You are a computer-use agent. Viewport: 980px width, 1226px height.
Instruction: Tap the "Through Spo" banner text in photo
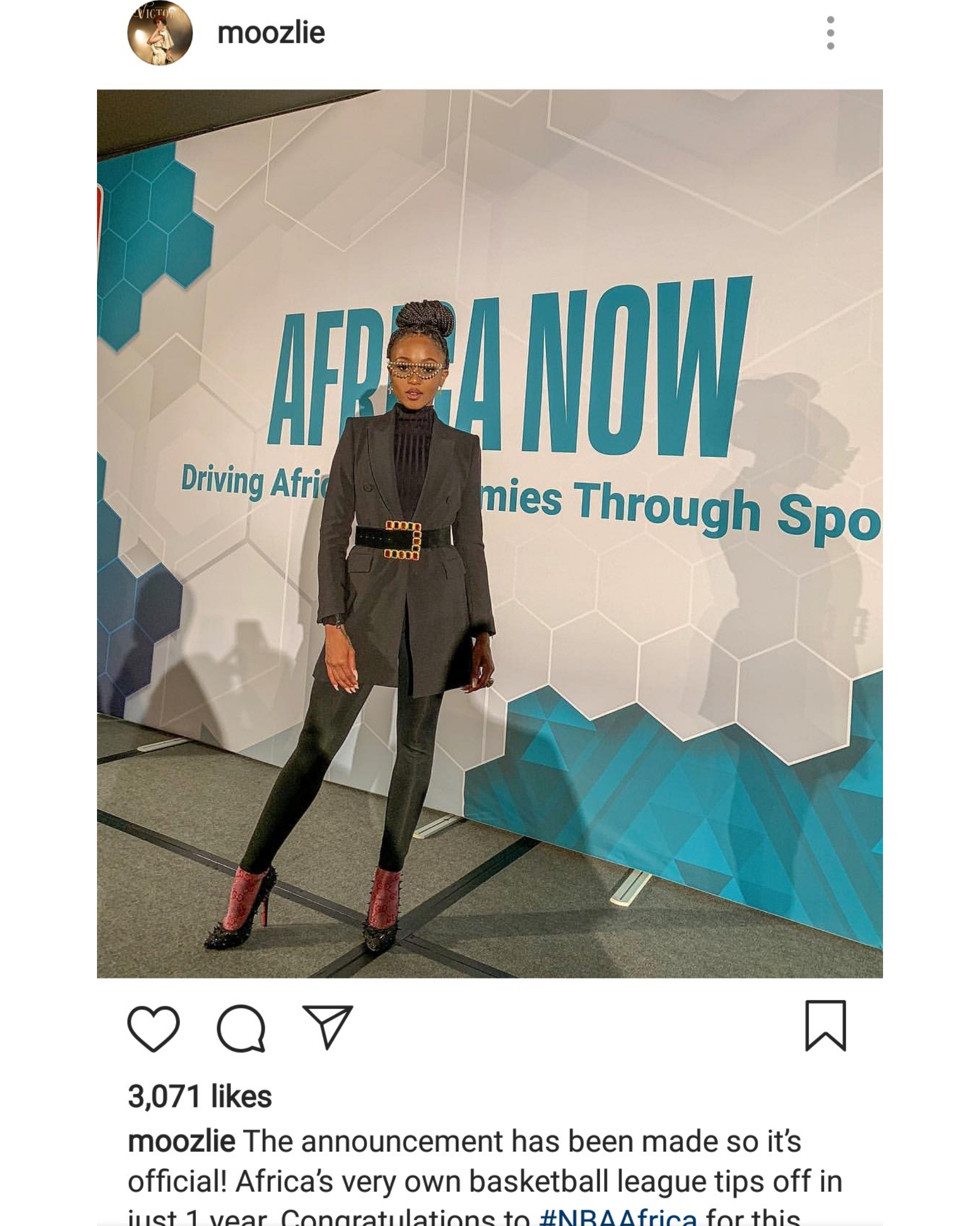pyautogui.click(x=728, y=513)
